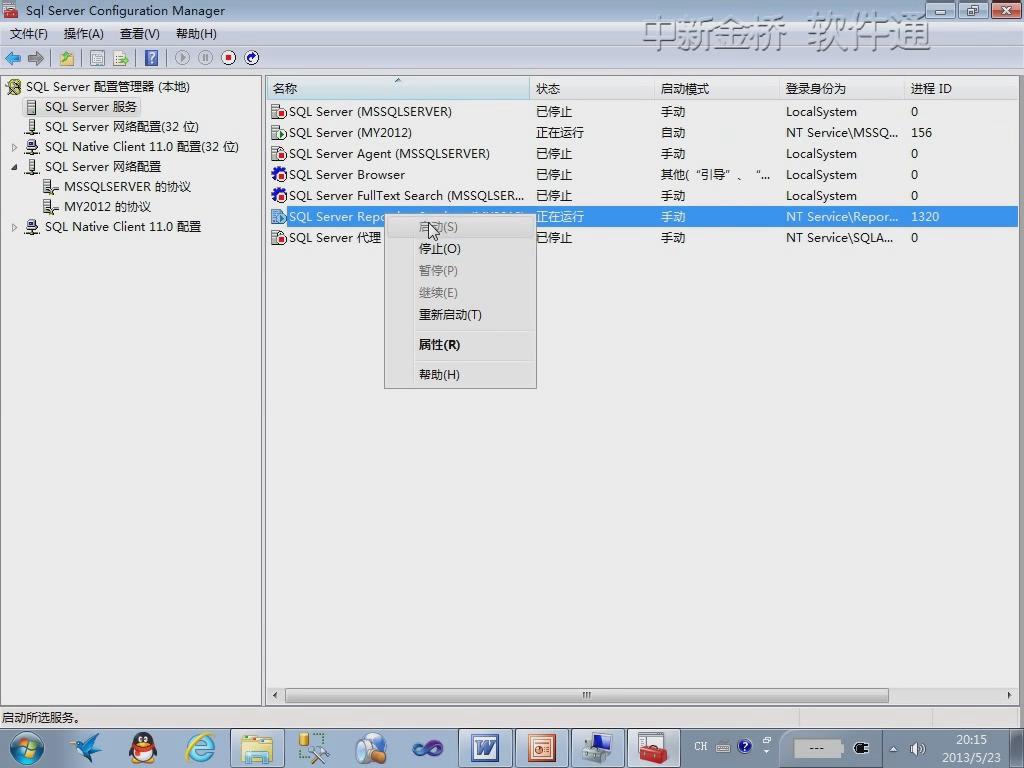Expand SQL Native Client 11.0 配置(32 位) triangle
The height and width of the screenshot is (768, 1024).
coord(14,147)
